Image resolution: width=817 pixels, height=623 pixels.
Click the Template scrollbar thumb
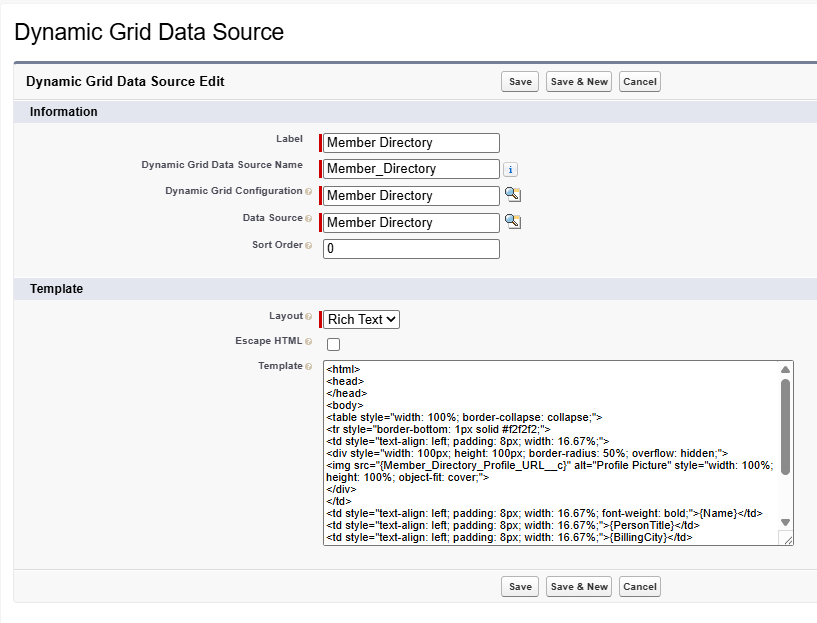click(785, 425)
